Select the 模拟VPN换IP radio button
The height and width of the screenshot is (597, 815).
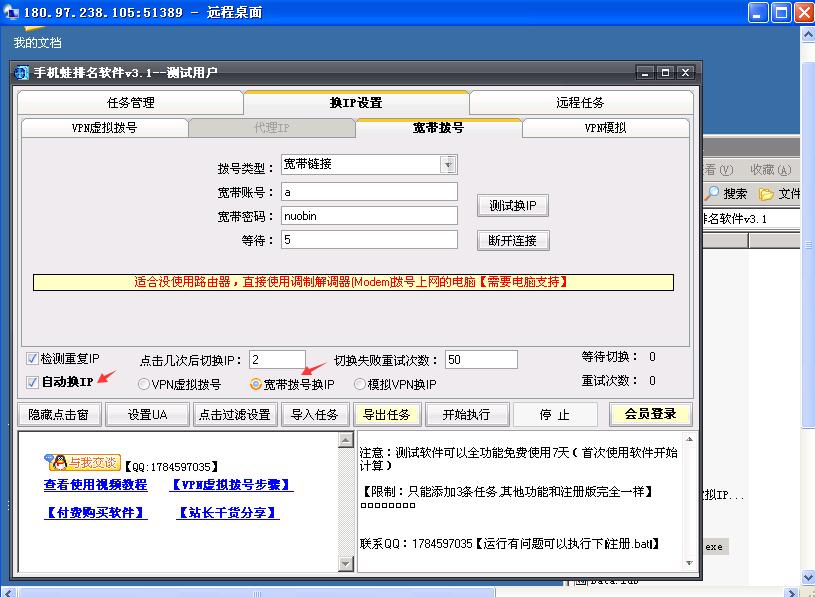click(360, 384)
